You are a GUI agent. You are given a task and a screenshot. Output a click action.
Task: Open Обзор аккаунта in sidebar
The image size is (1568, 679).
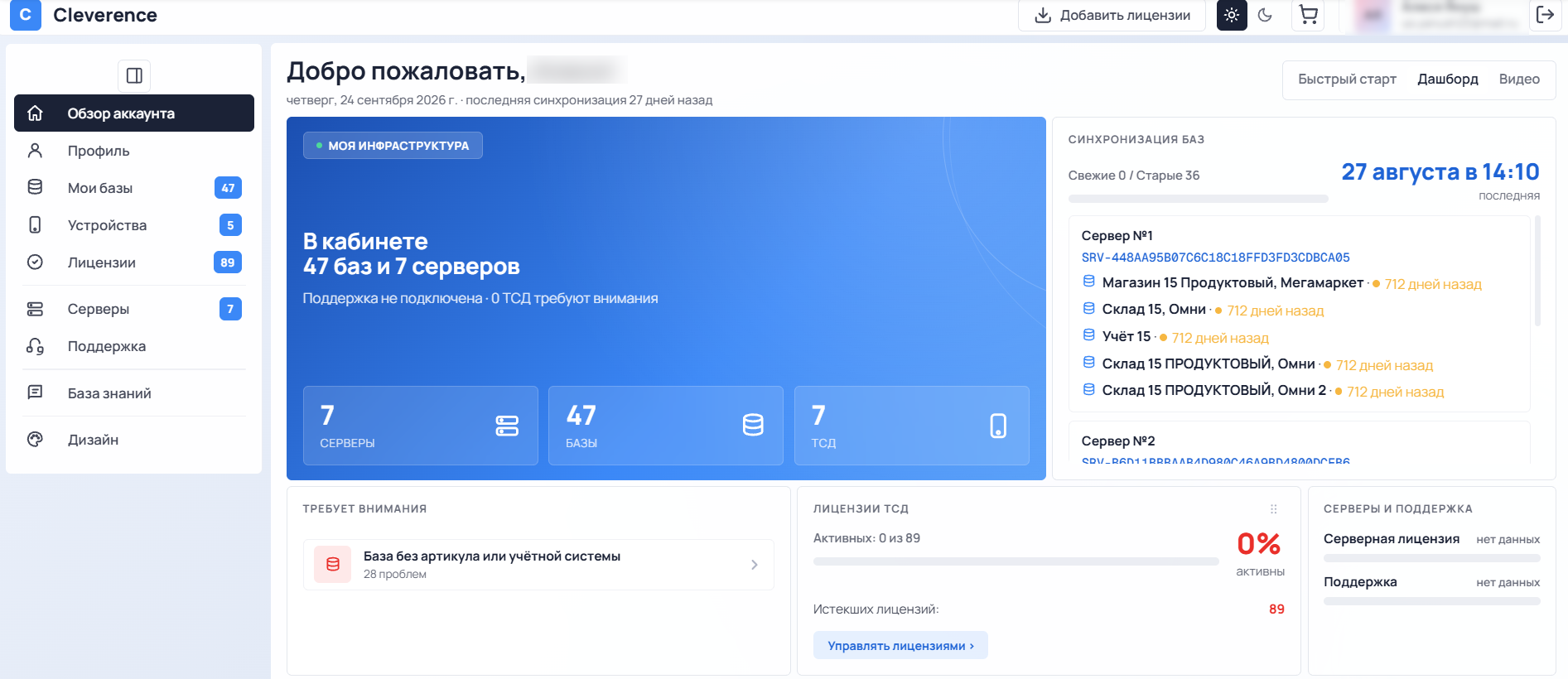(134, 113)
